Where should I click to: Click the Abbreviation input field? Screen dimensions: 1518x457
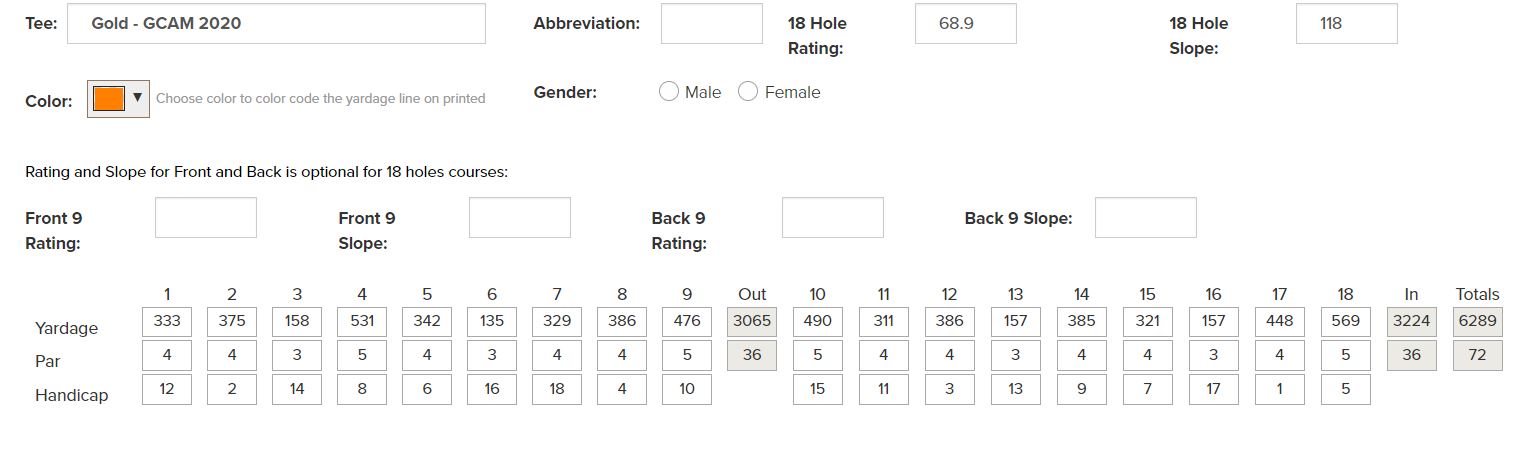click(x=711, y=24)
